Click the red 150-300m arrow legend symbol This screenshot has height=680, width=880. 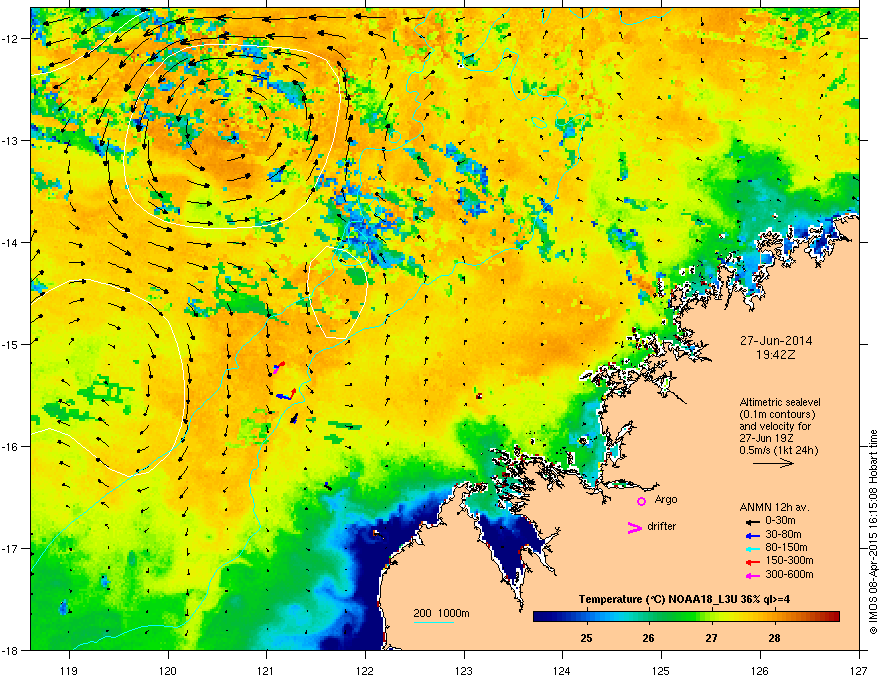[x=752, y=562]
